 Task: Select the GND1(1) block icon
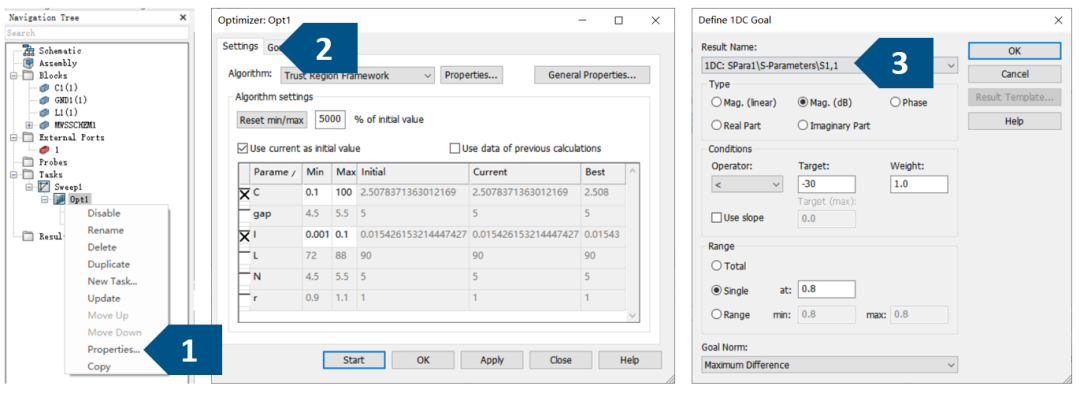45,100
